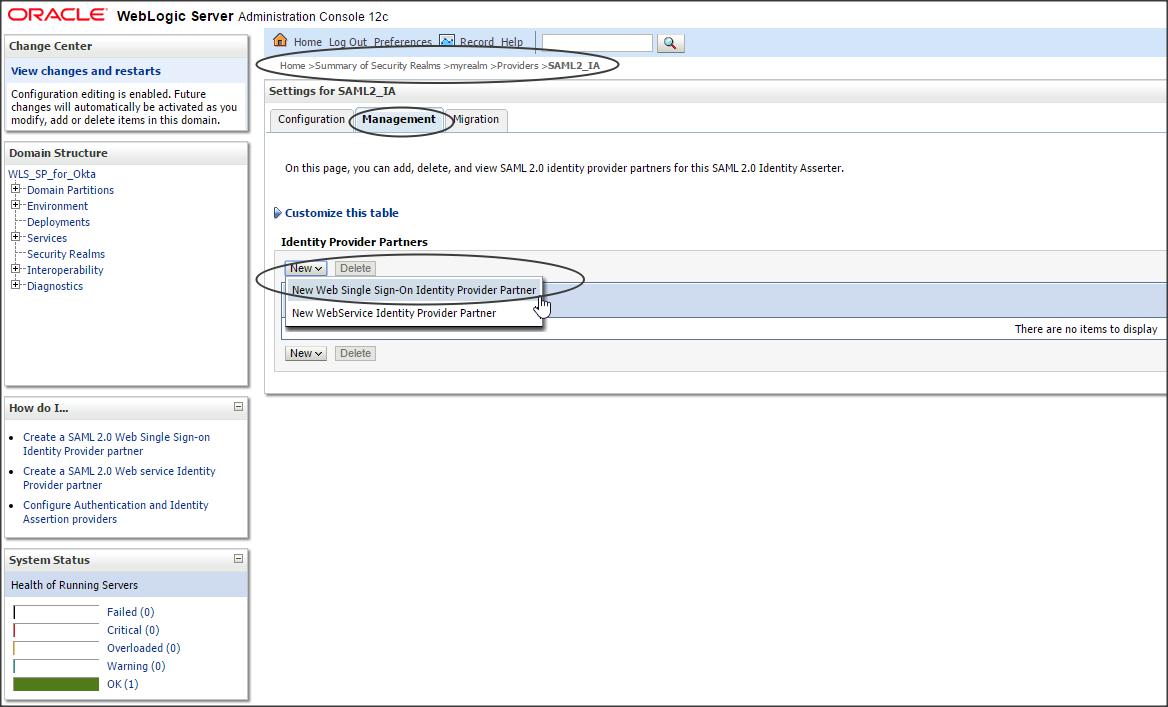Open Diagnostics in Domain Structure

pyautogui.click(x=55, y=286)
